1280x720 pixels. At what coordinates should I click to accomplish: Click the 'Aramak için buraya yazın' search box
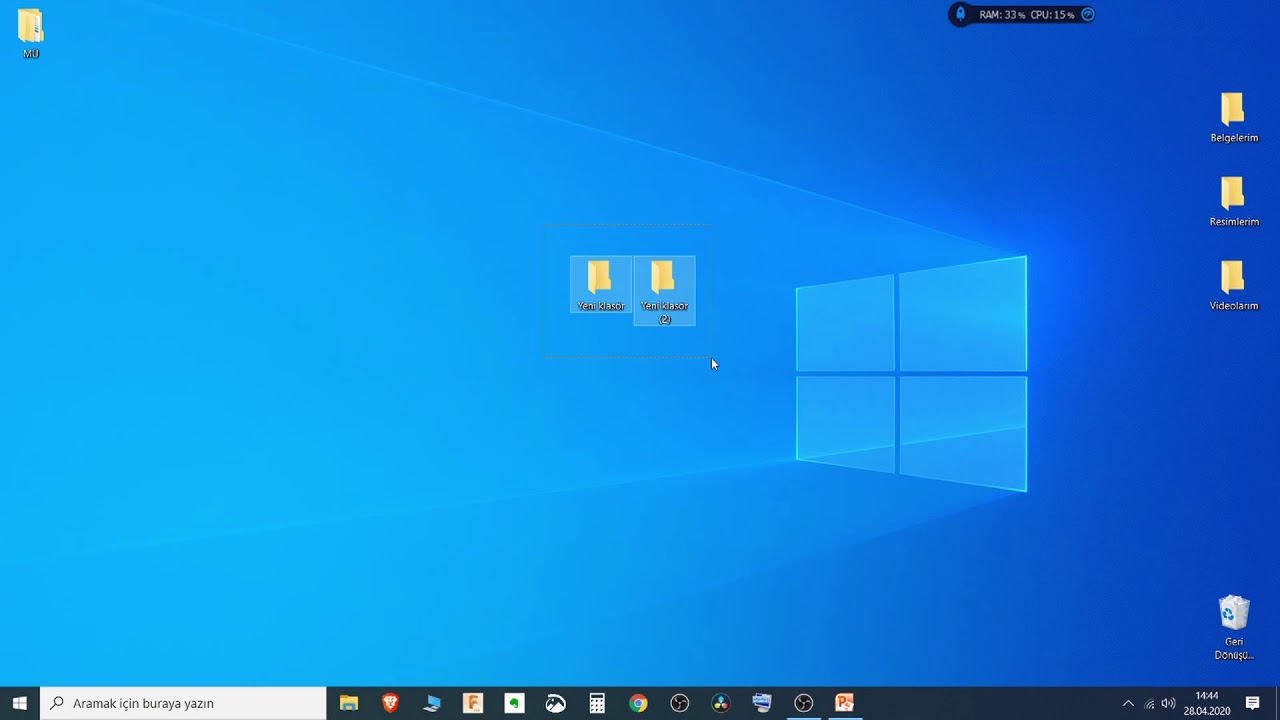point(183,703)
